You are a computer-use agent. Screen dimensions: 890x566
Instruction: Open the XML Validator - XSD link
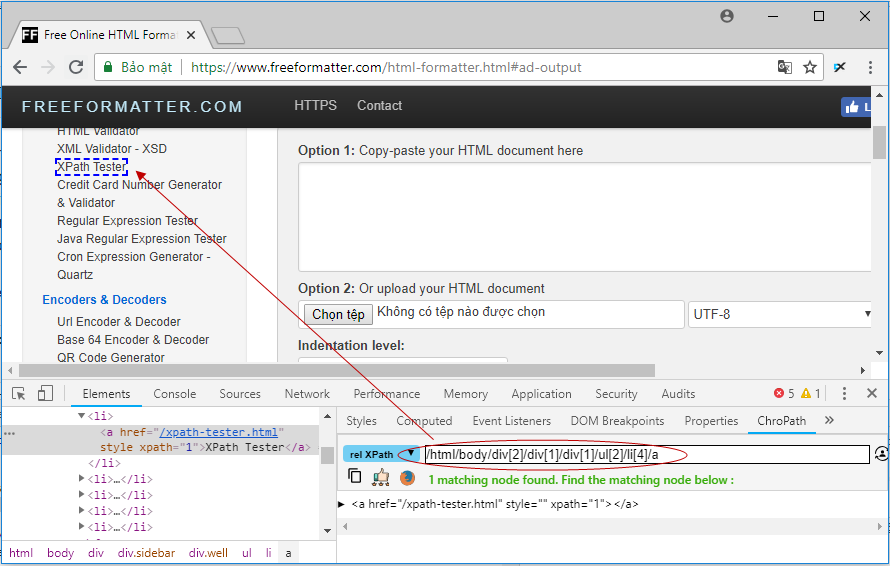(112, 149)
